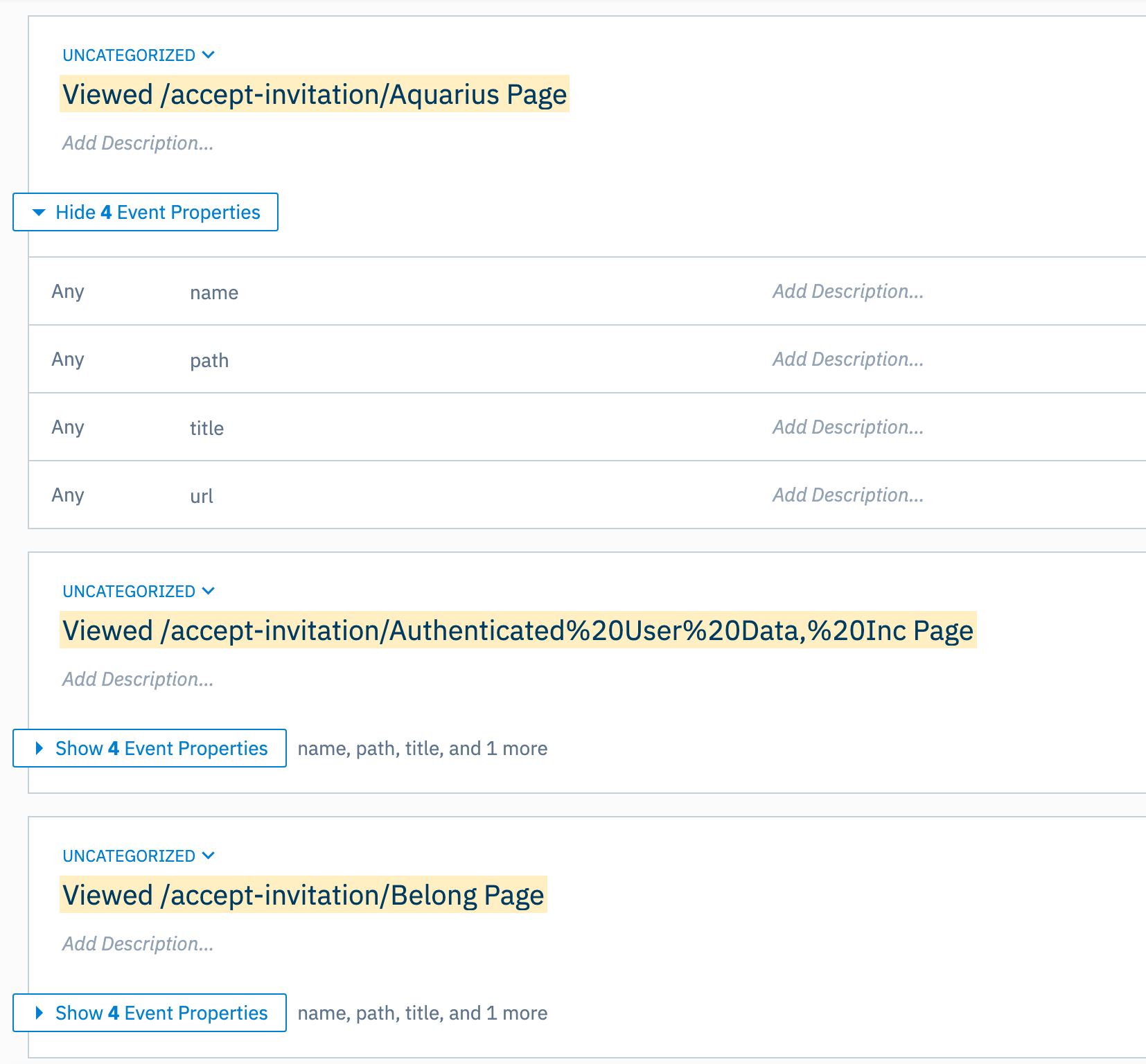Add description for the title property
The height and width of the screenshot is (1064, 1146).
(x=848, y=427)
